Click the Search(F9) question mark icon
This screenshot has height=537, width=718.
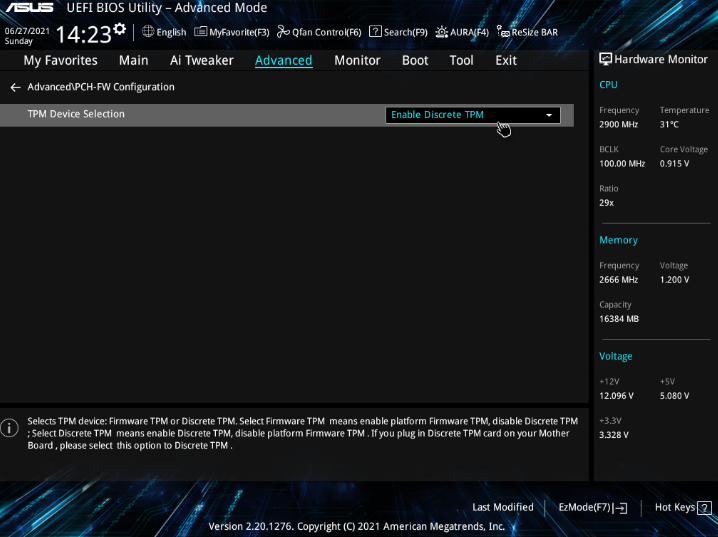pyautogui.click(x=375, y=32)
